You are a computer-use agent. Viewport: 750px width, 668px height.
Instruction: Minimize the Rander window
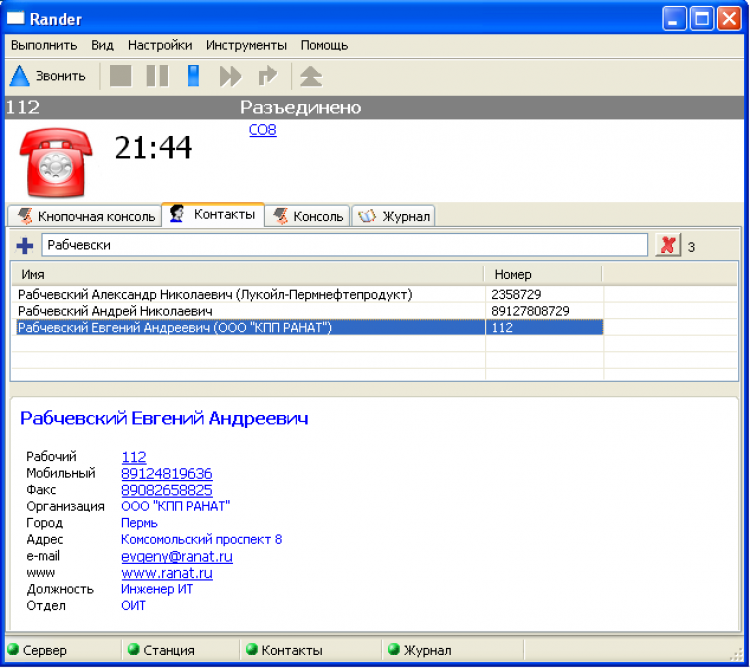pos(674,19)
